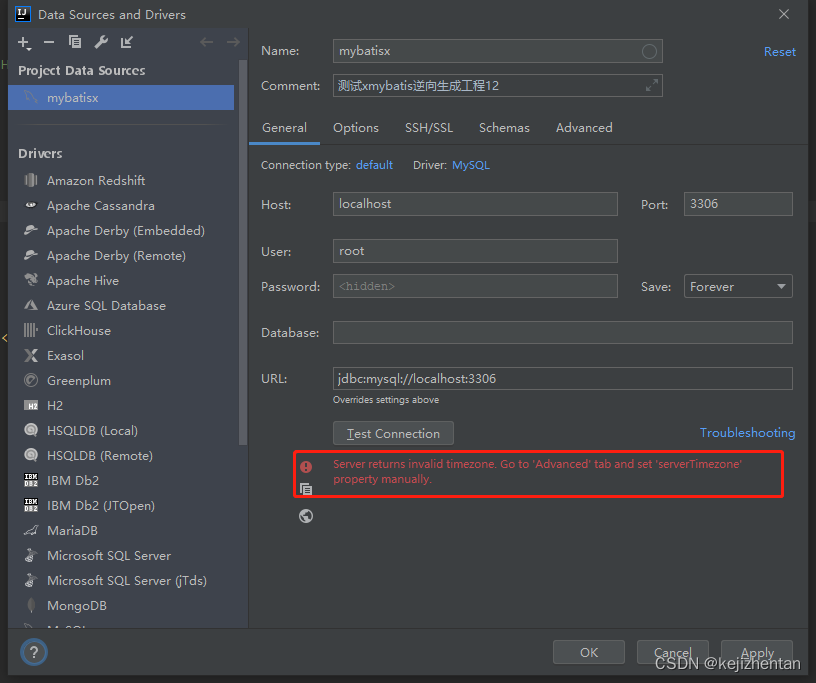Screen dimensions: 816x683
Task: Open the SSH/SSL tab
Action: 429,128
